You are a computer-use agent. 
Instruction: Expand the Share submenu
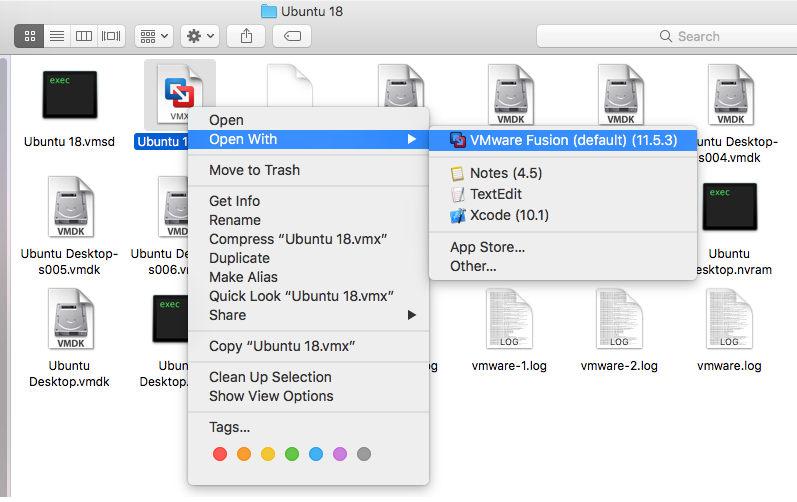(x=308, y=315)
